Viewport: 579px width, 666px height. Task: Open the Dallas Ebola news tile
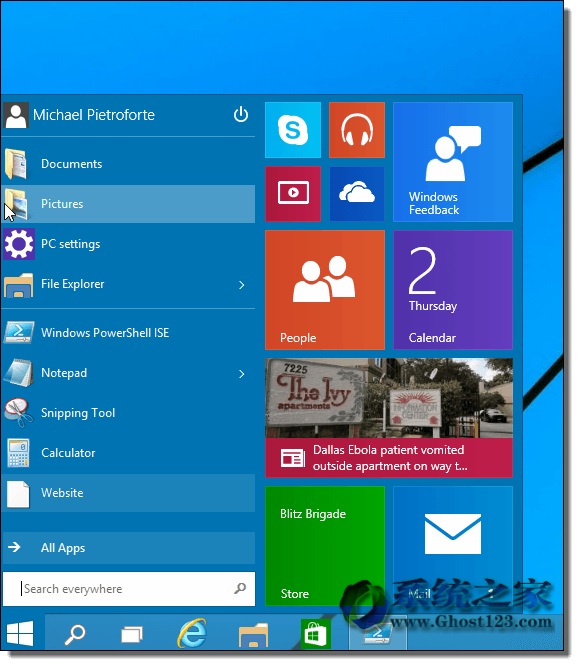(389, 418)
